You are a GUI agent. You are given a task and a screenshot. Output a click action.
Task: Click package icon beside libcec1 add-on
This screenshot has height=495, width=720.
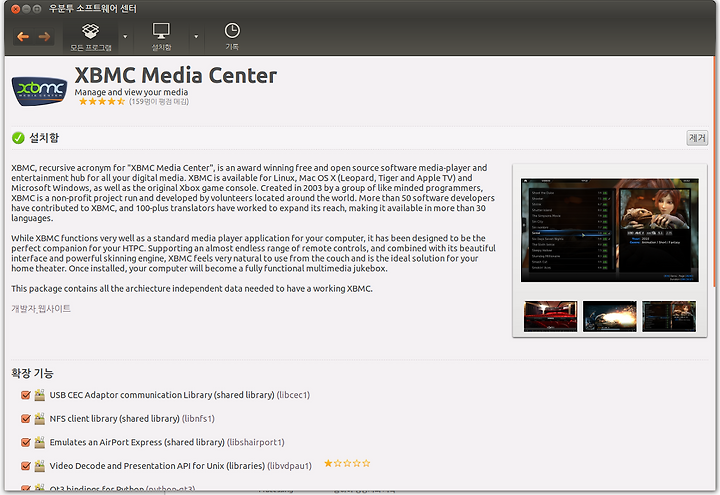tap(40, 395)
